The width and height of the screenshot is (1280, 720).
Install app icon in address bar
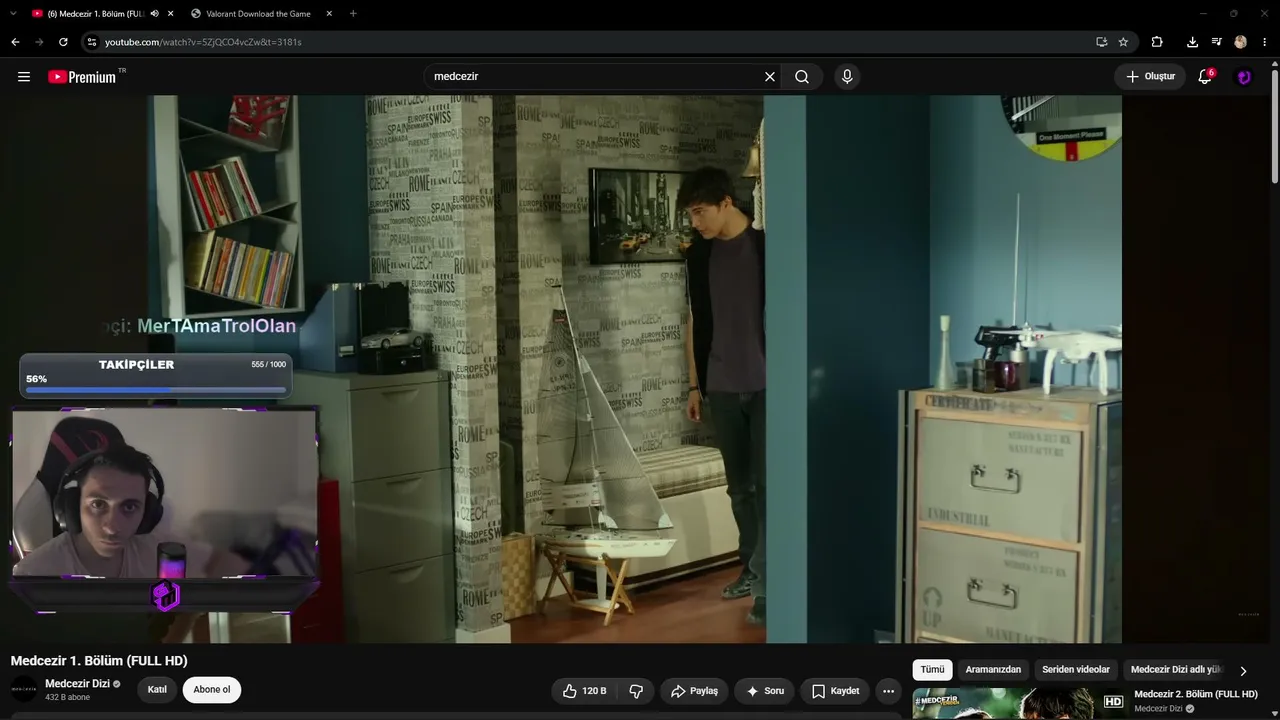coord(1101,42)
